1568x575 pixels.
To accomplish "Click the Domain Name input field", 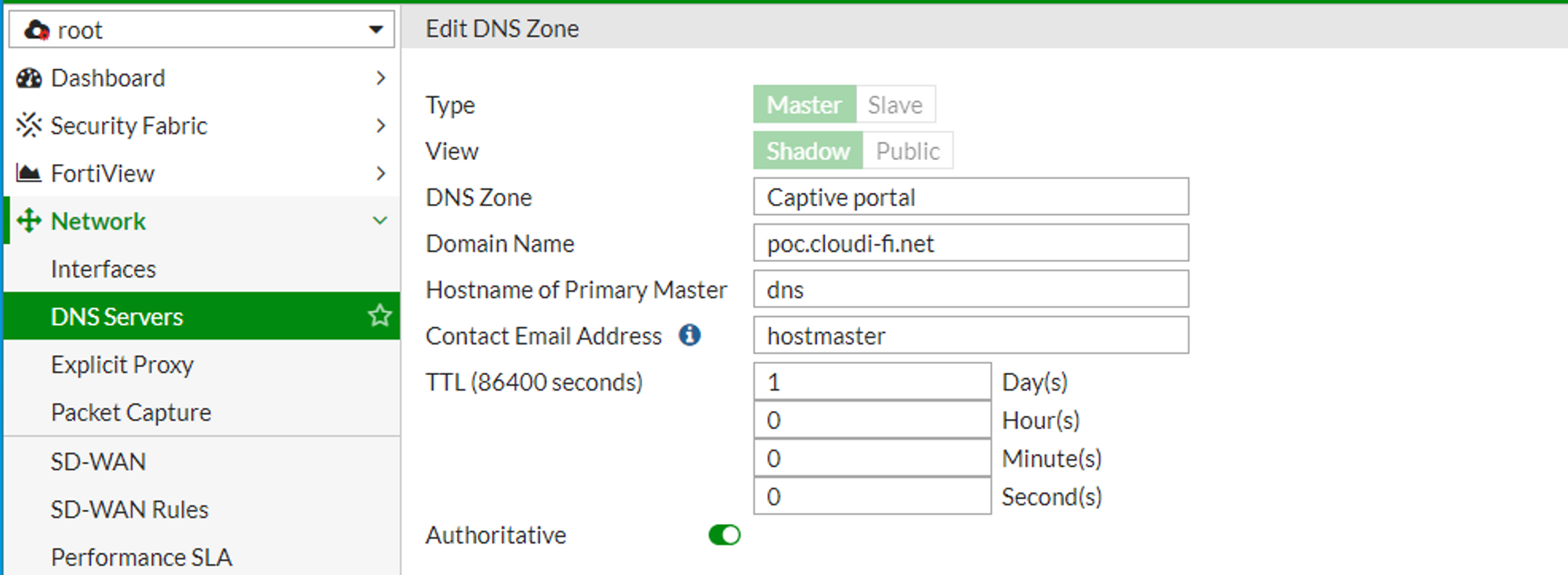I will (x=971, y=243).
